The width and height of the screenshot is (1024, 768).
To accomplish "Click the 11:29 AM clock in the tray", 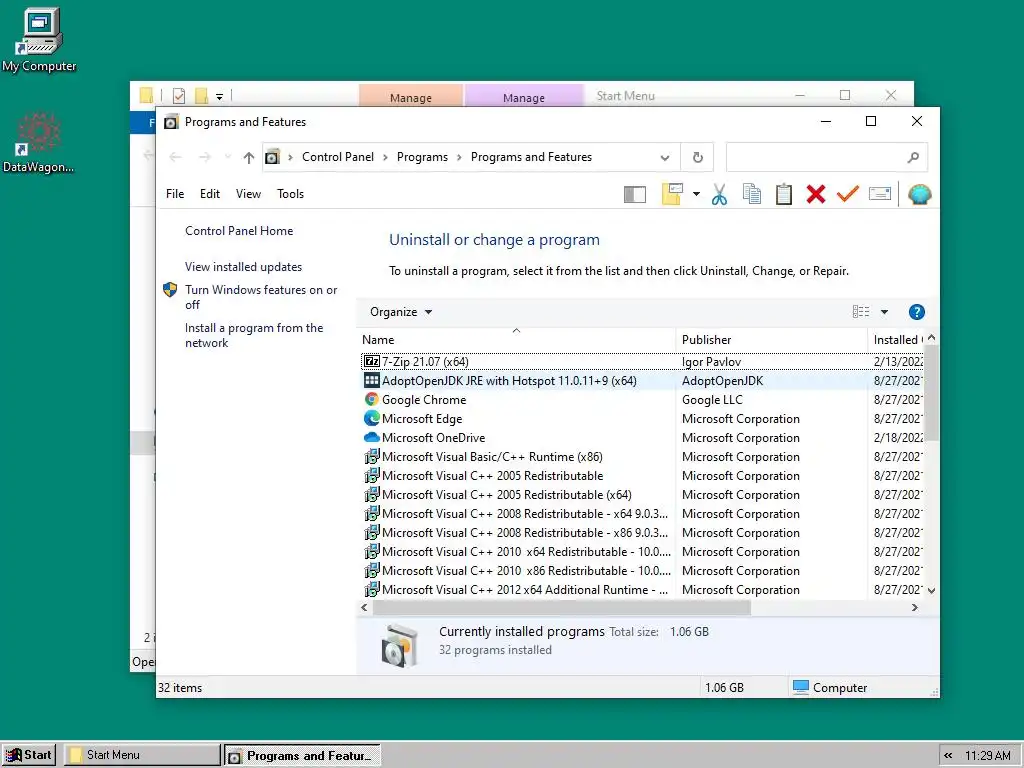I will [987, 756].
